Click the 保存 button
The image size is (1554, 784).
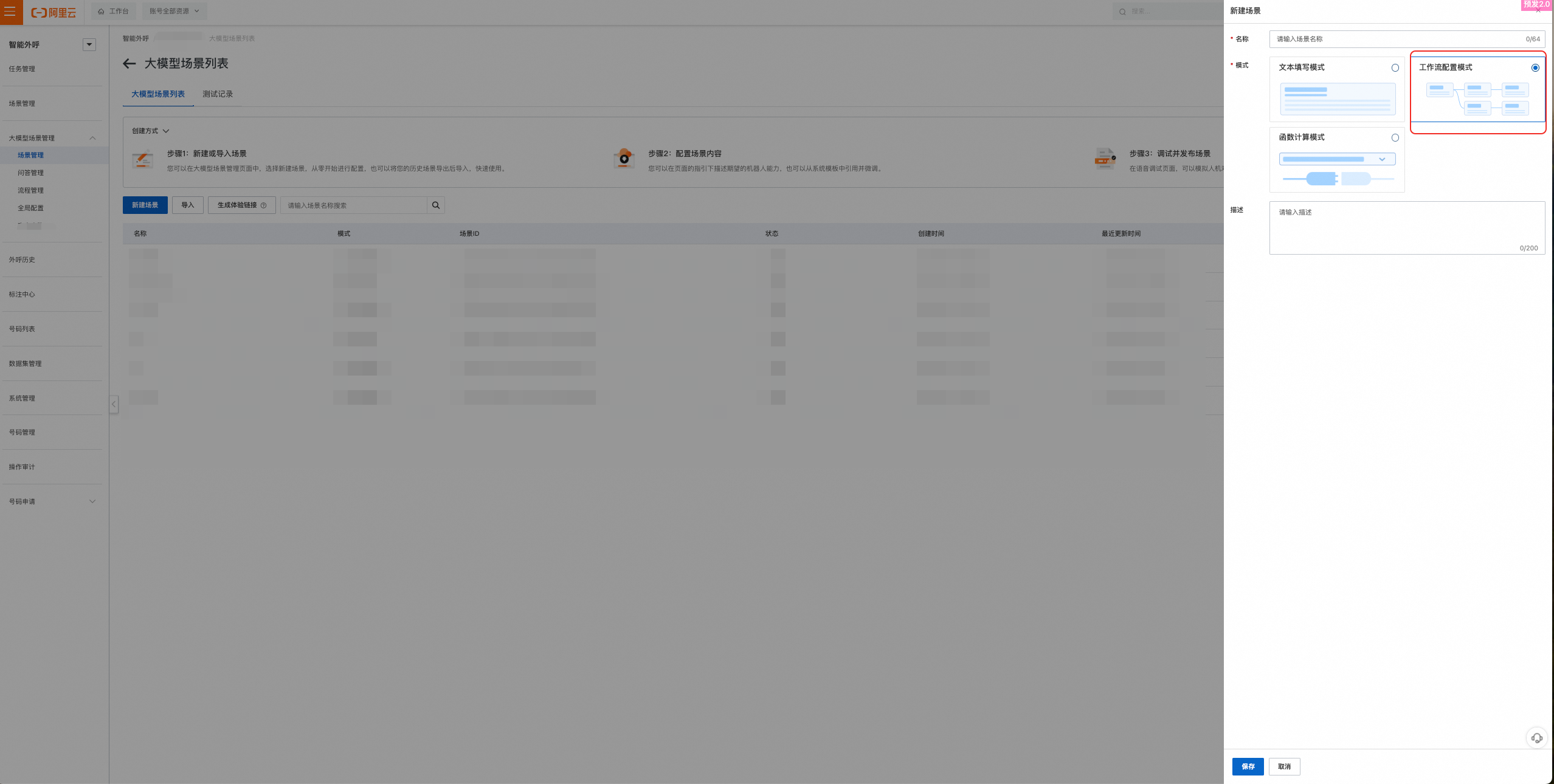pyautogui.click(x=1248, y=766)
